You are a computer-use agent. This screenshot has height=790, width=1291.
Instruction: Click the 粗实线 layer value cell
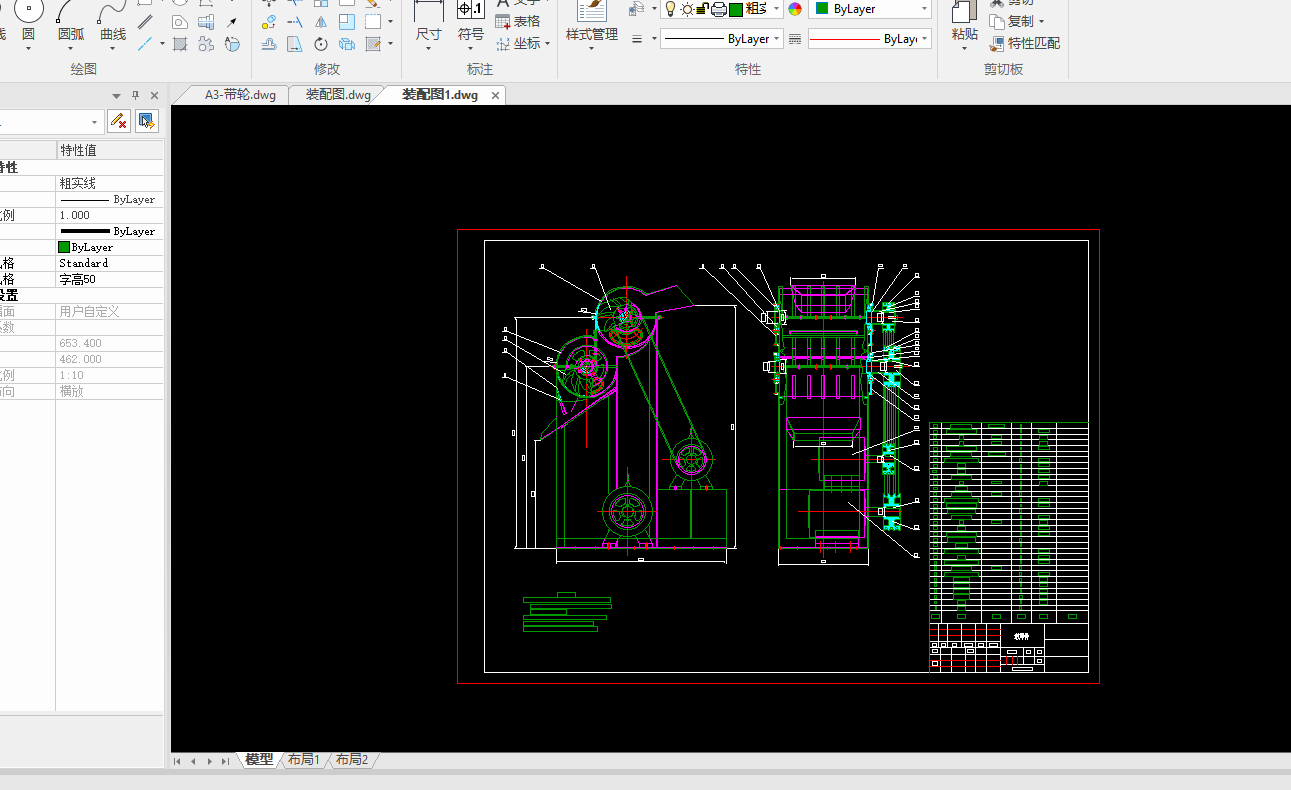[108, 183]
